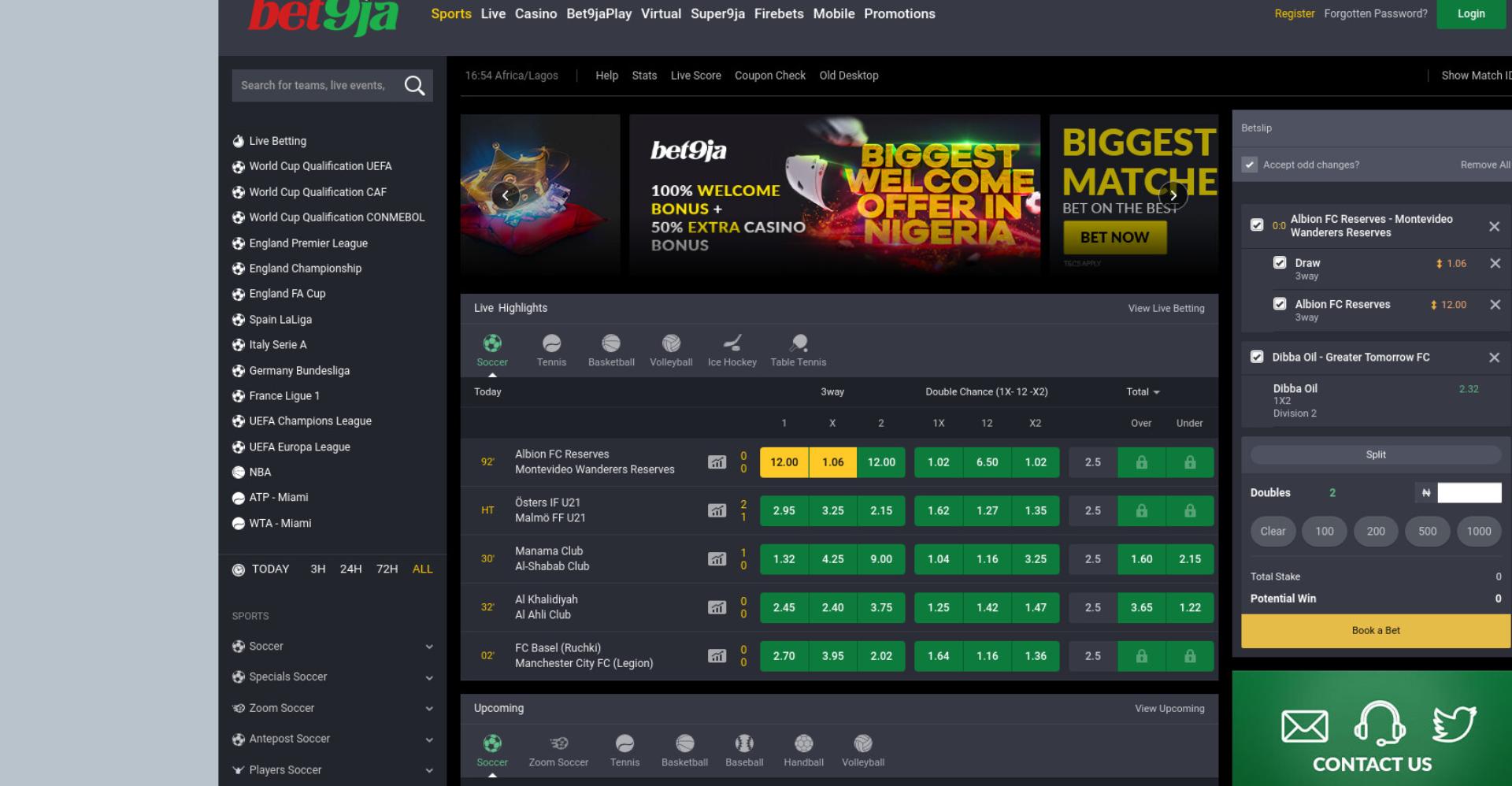Remove Dibba Oil match from betslip

pos(1494,358)
